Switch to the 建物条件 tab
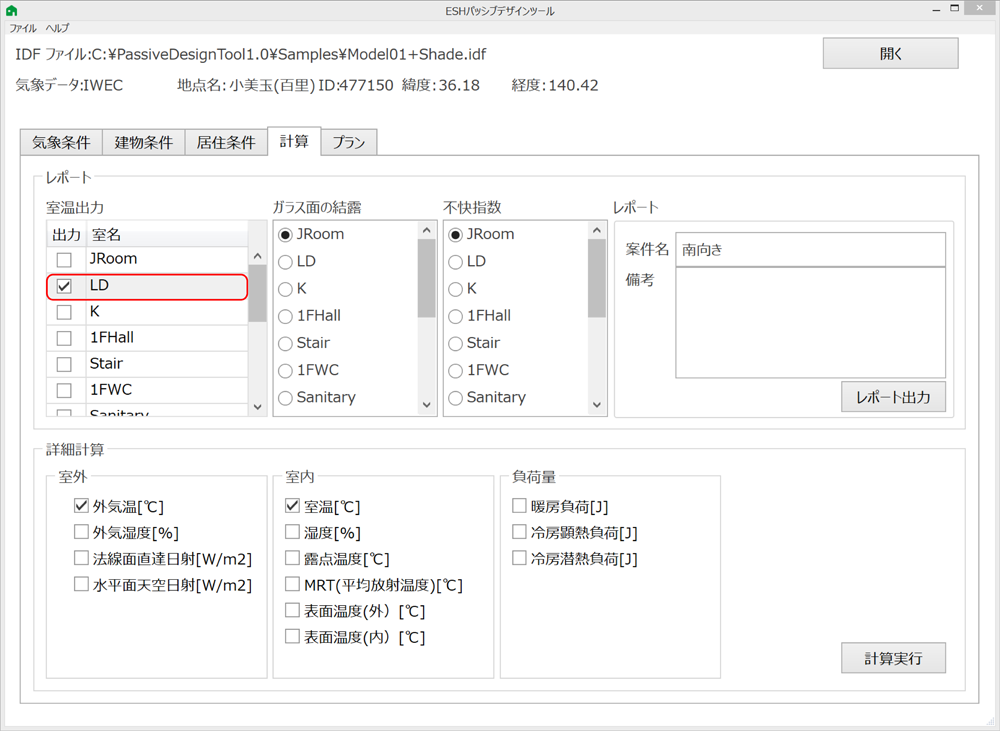 click(x=143, y=142)
